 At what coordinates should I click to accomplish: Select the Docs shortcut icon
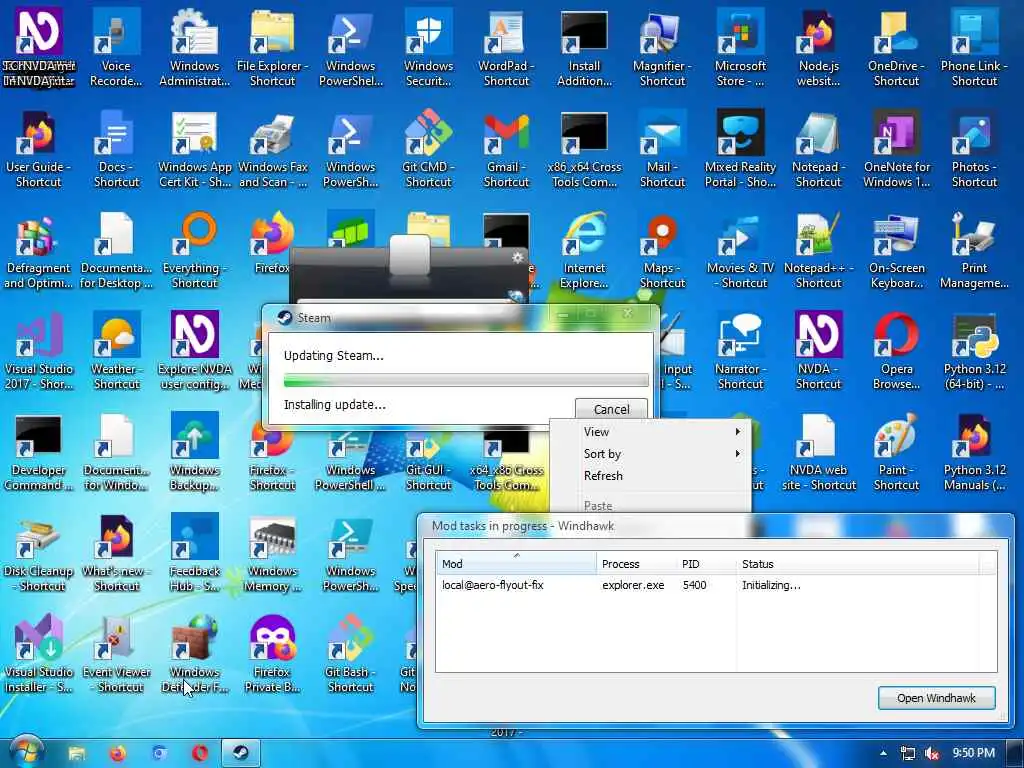point(116,148)
